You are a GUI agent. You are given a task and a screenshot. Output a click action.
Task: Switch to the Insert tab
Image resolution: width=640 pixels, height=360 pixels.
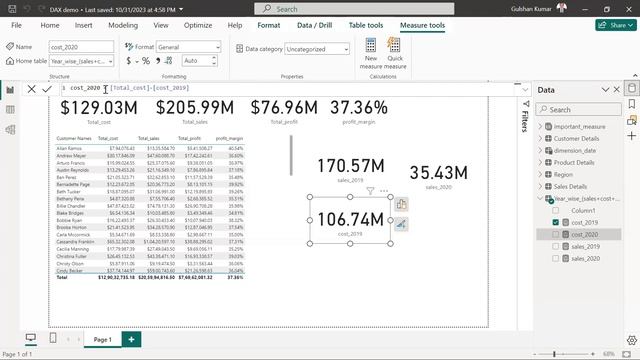point(83,25)
